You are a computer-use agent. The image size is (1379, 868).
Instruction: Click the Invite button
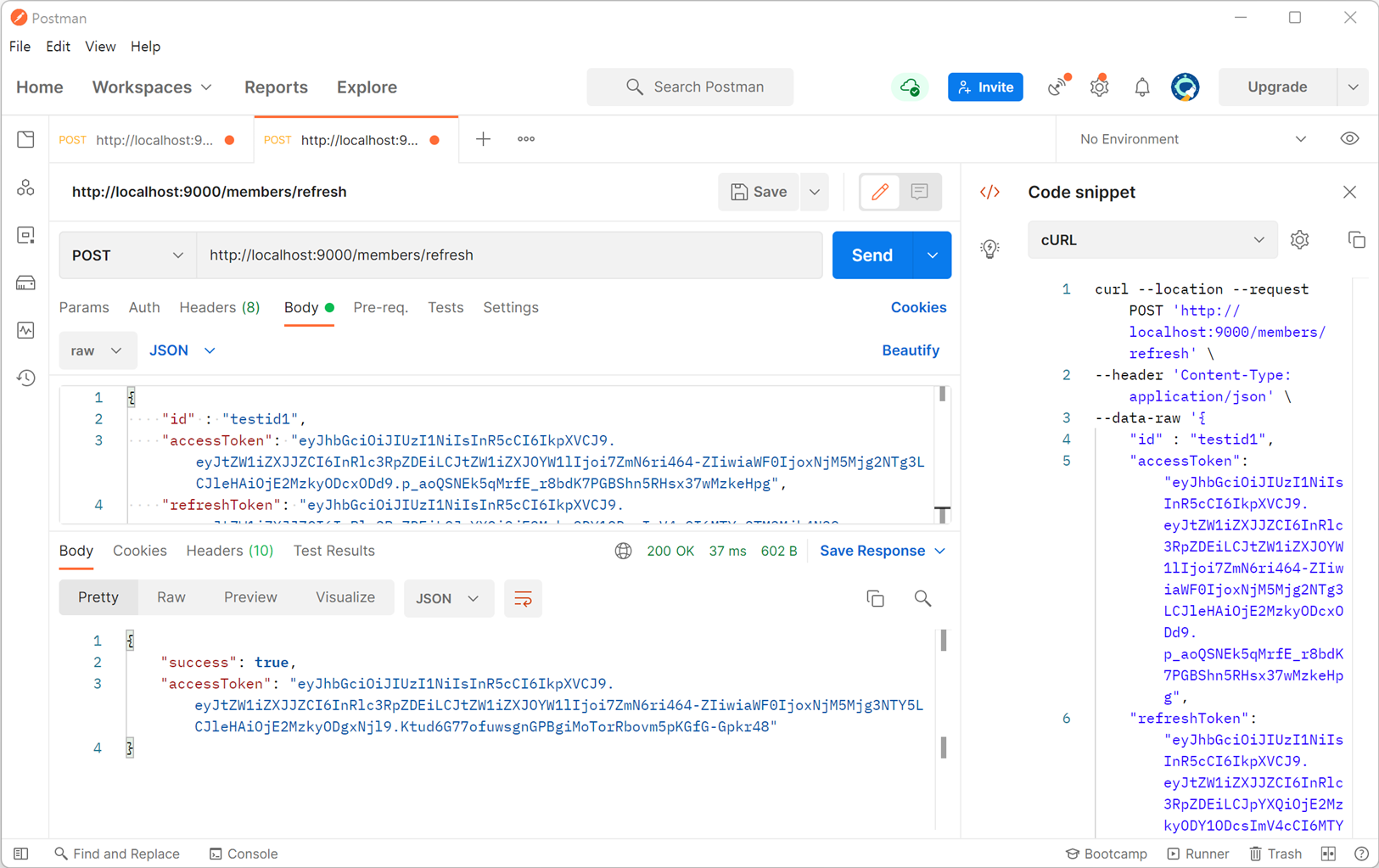point(985,87)
